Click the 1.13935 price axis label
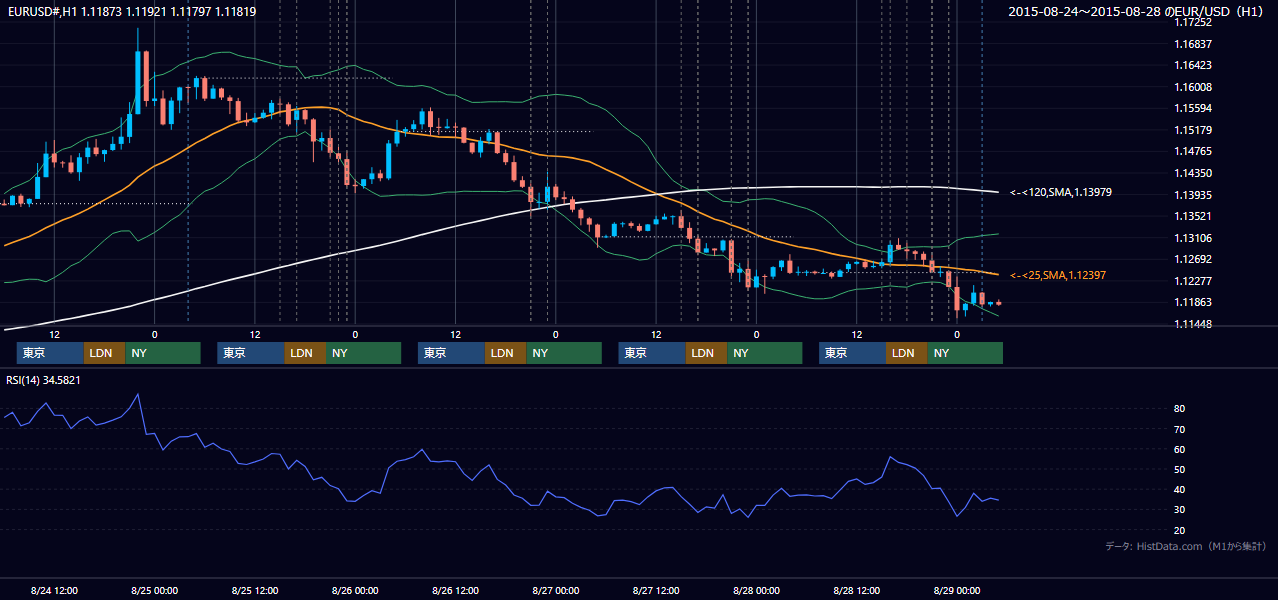This screenshot has width=1278, height=600. [1193, 195]
